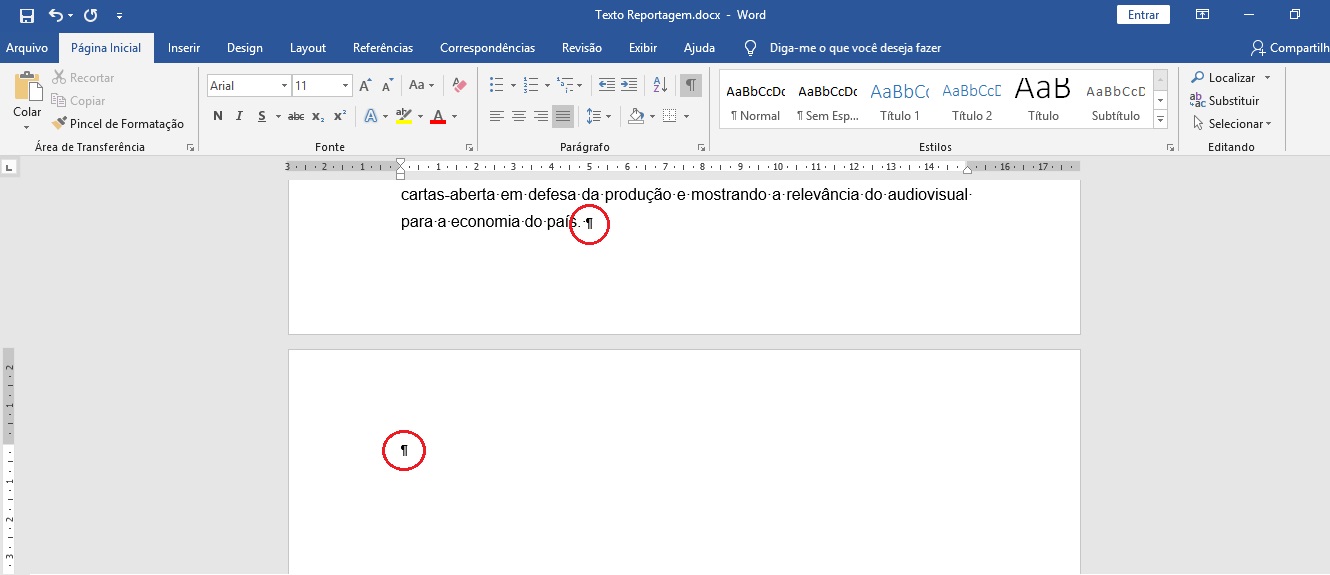Align text left

tap(497, 117)
